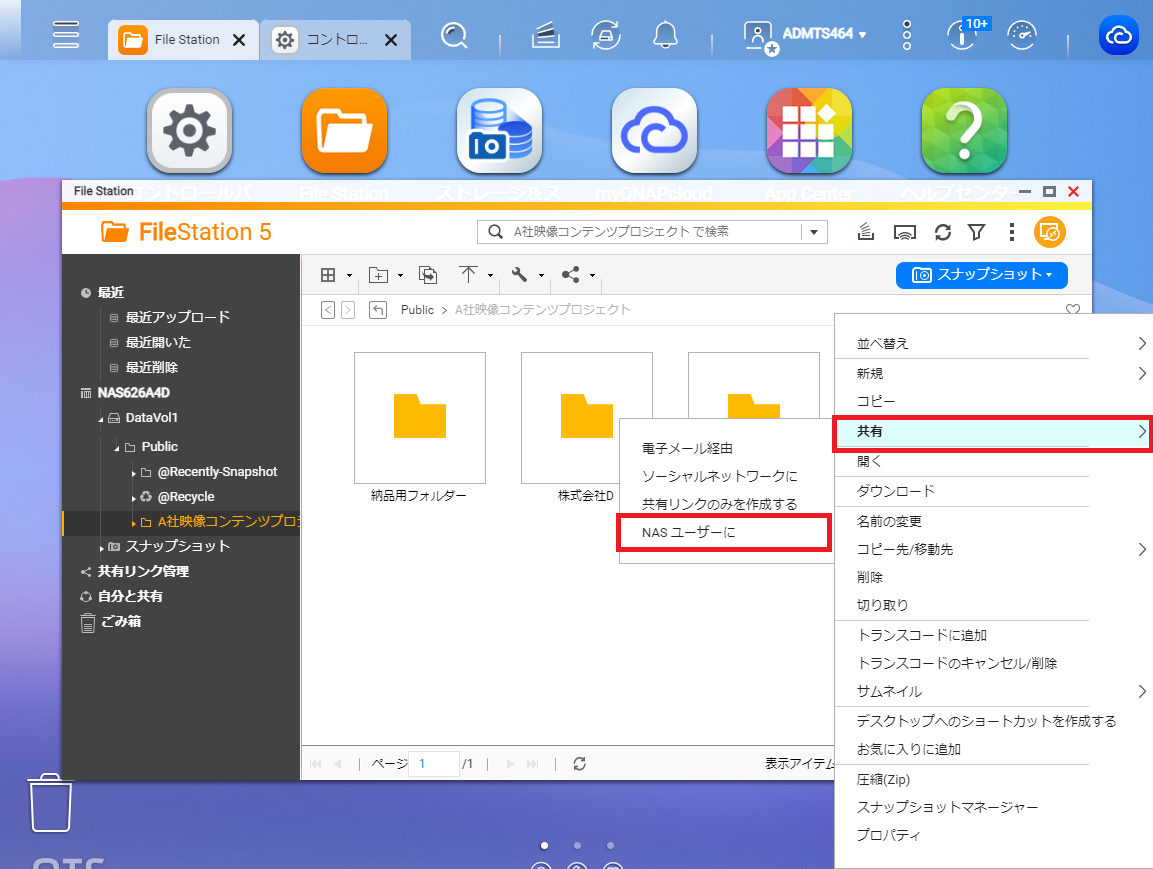Screen dimensions: 1153x869
Task: Launch the App Center desktop icon
Action: (x=810, y=131)
